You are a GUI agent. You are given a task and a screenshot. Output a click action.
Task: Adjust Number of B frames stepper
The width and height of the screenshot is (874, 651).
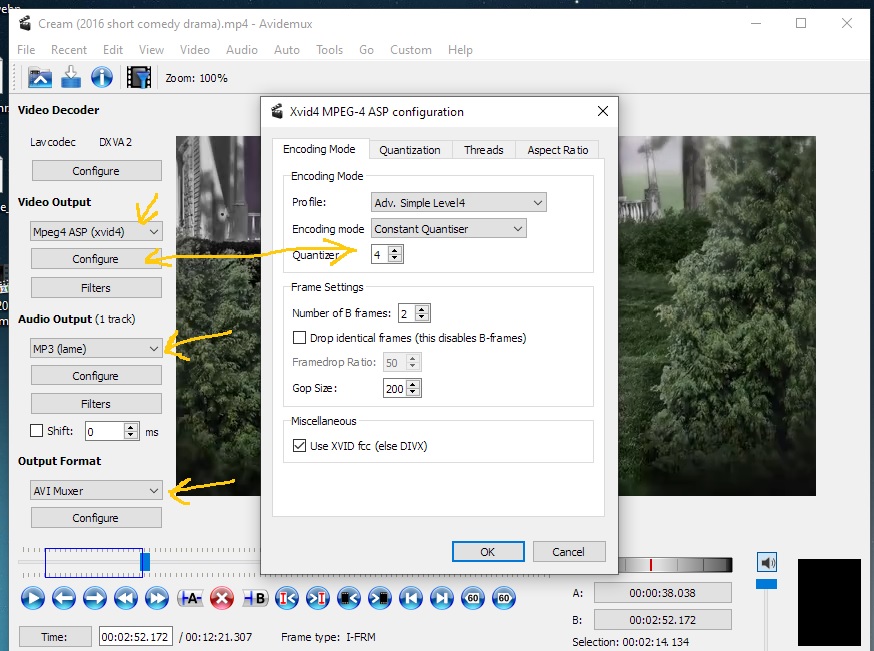click(x=422, y=313)
